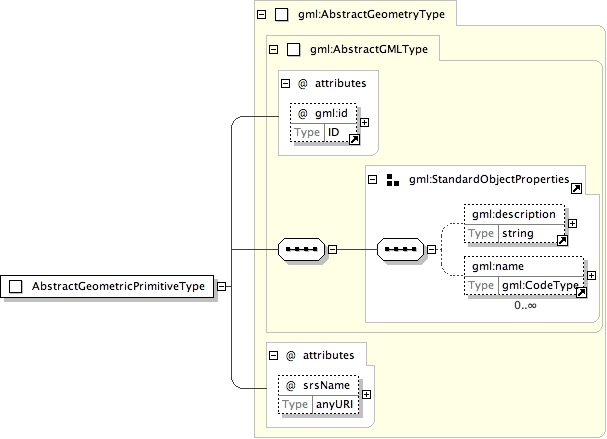
Task: Collapse the lower attributes group of AbstractGeometryType
Action: click(x=274, y=355)
